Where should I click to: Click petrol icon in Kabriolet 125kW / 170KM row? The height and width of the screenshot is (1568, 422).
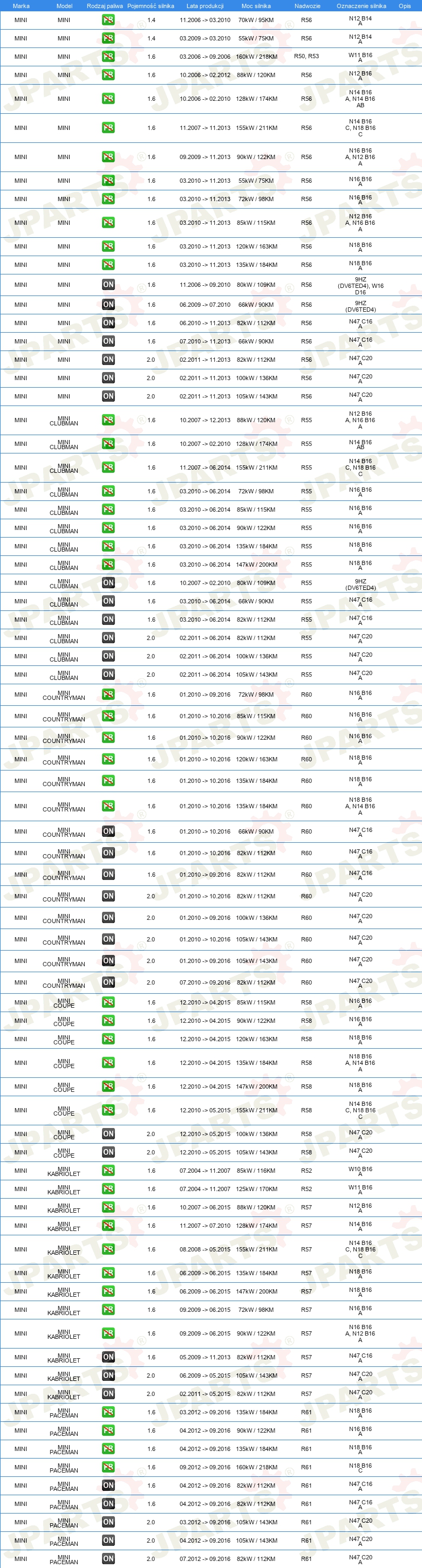pos(108,1189)
